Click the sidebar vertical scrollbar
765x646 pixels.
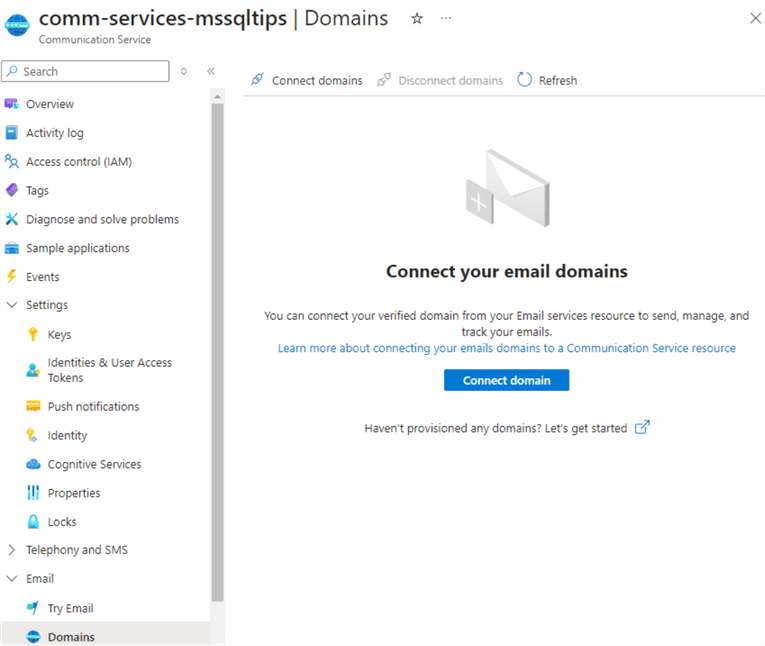[218, 350]
